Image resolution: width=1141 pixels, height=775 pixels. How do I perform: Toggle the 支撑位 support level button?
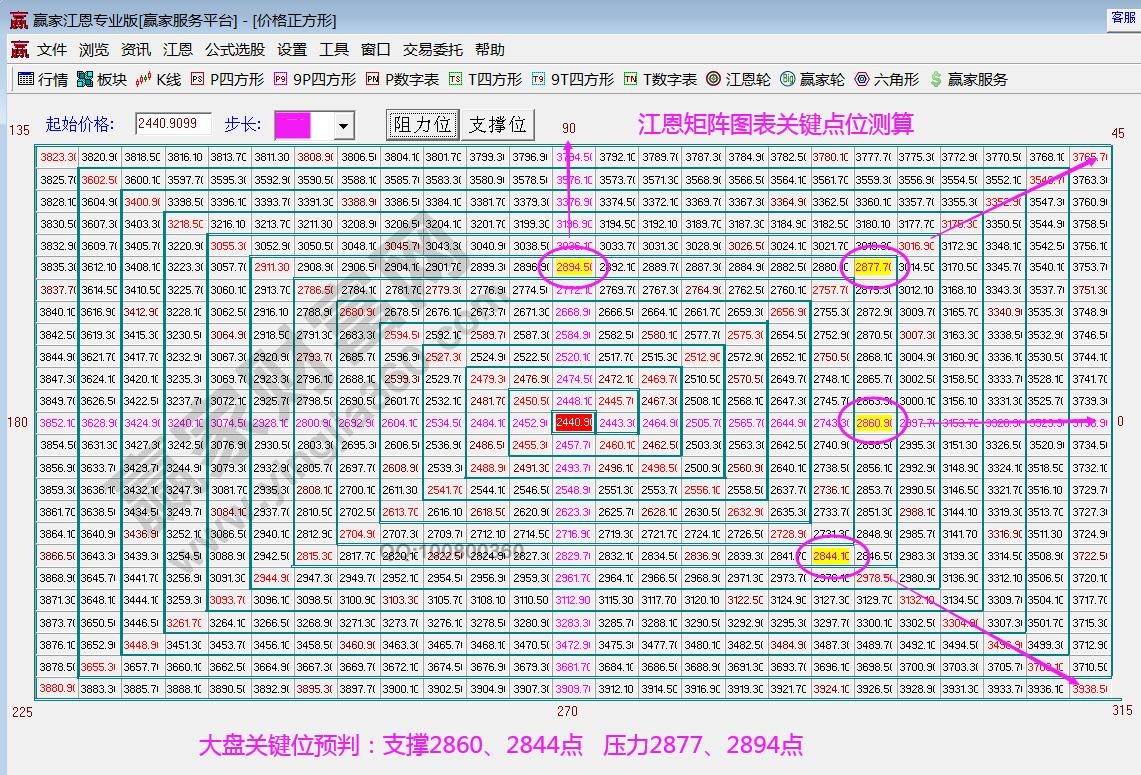(x=497, y=125)
